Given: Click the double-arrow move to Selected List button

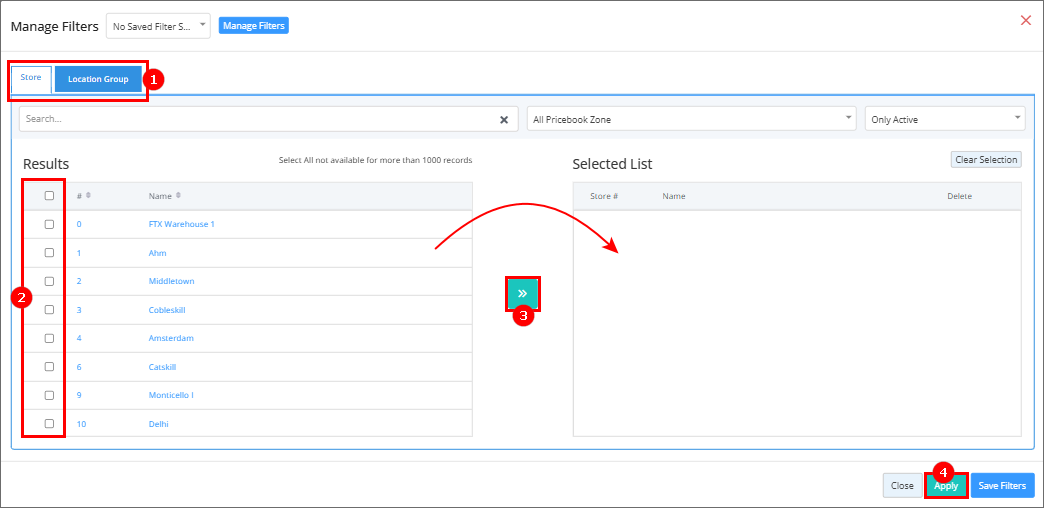Looking at the screenshot, I should (x=523, y=294).
